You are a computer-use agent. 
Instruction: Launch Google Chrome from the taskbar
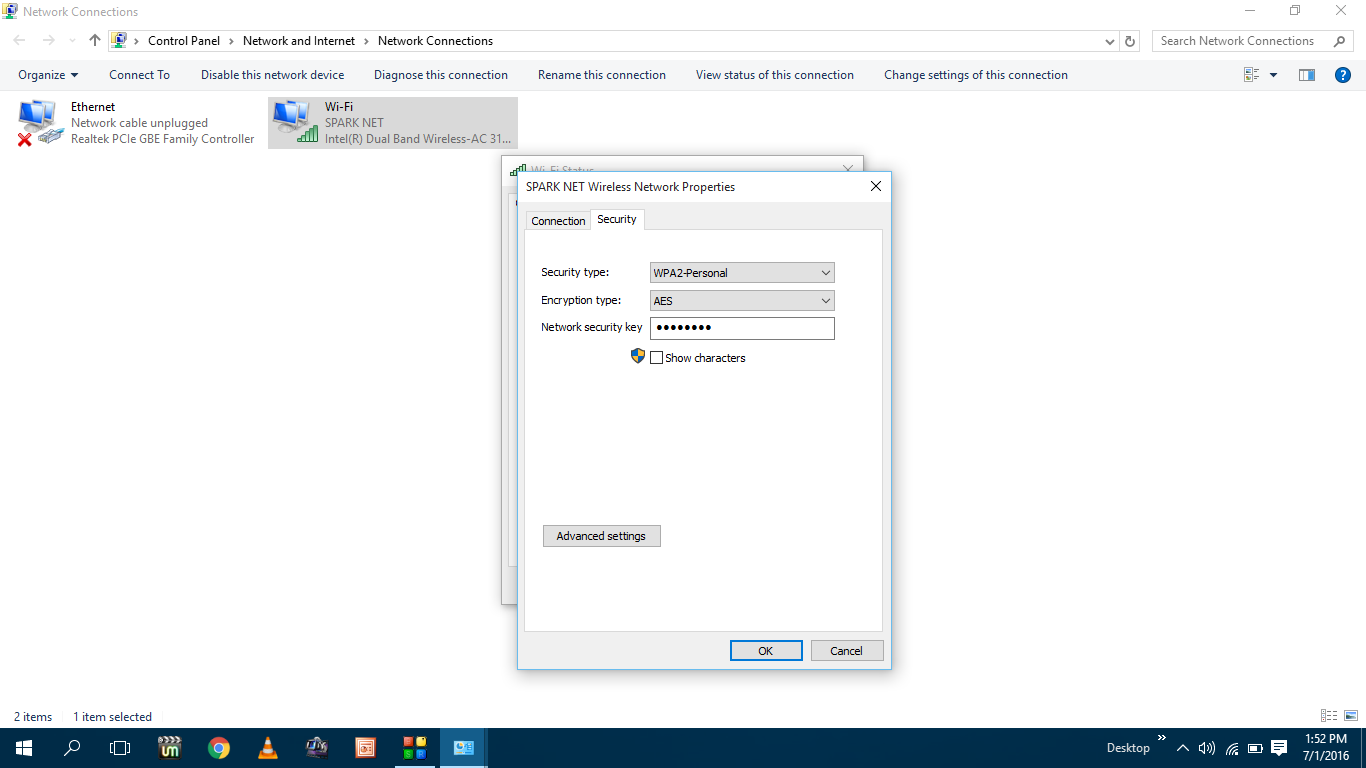219,747
